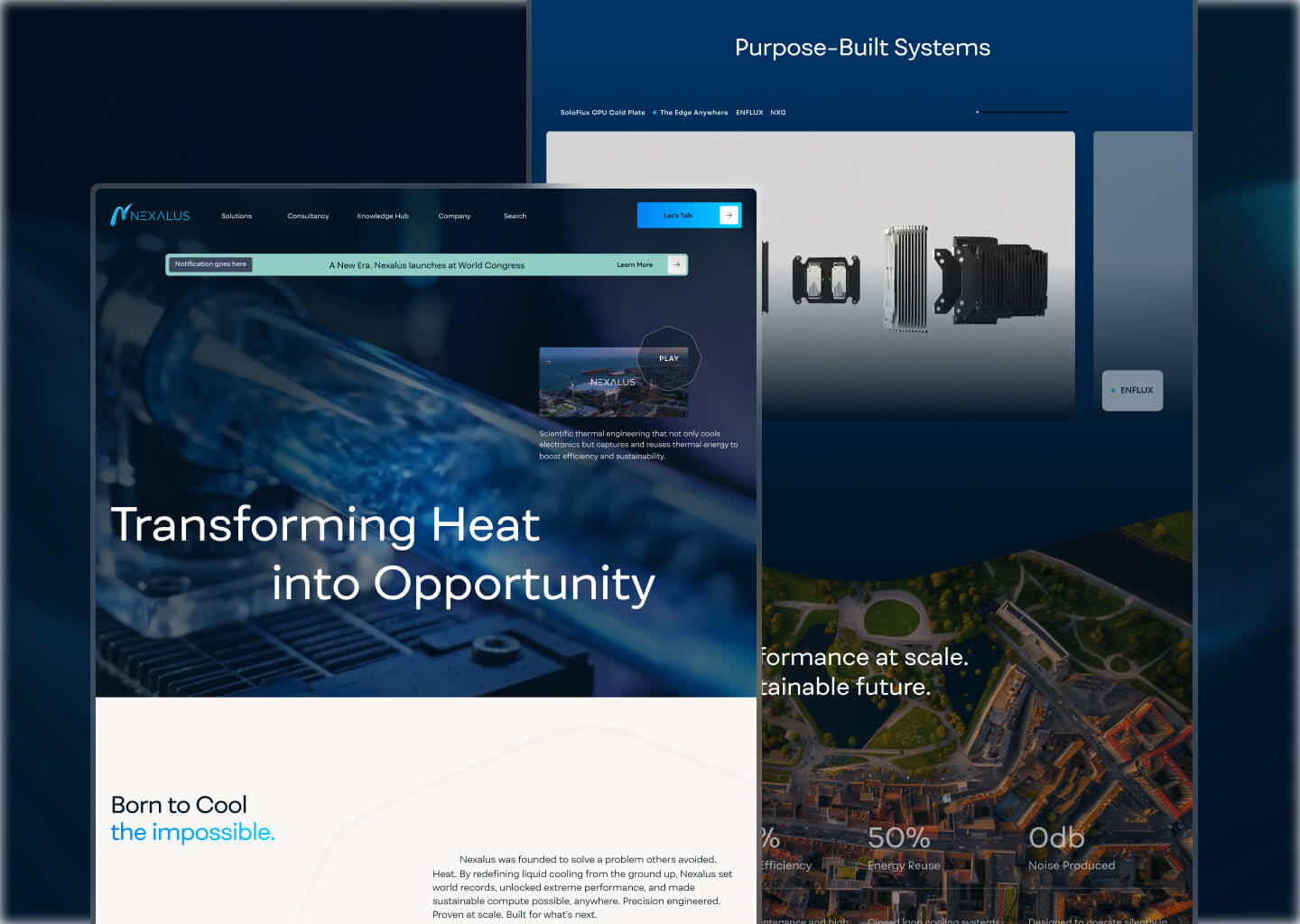Click the 'Noise Produced' label
The image size is (1300, 924).
1072,865
